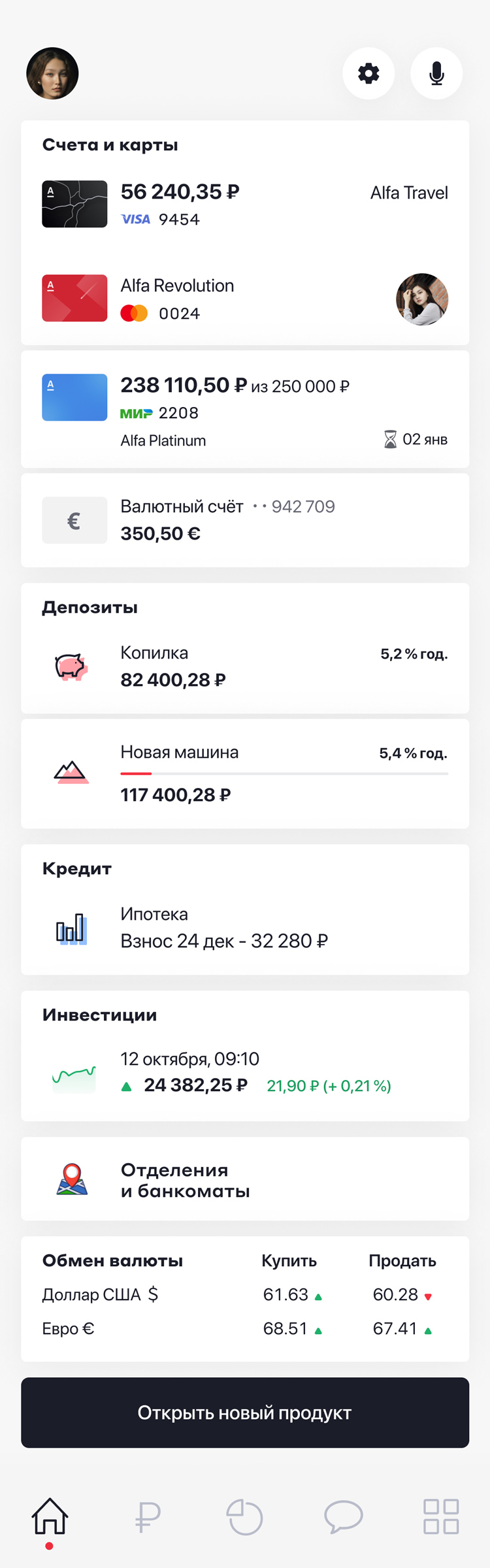
Task: Tap the Alfa Revolution red card thumbnail
Action: click(x=74, y=299)
